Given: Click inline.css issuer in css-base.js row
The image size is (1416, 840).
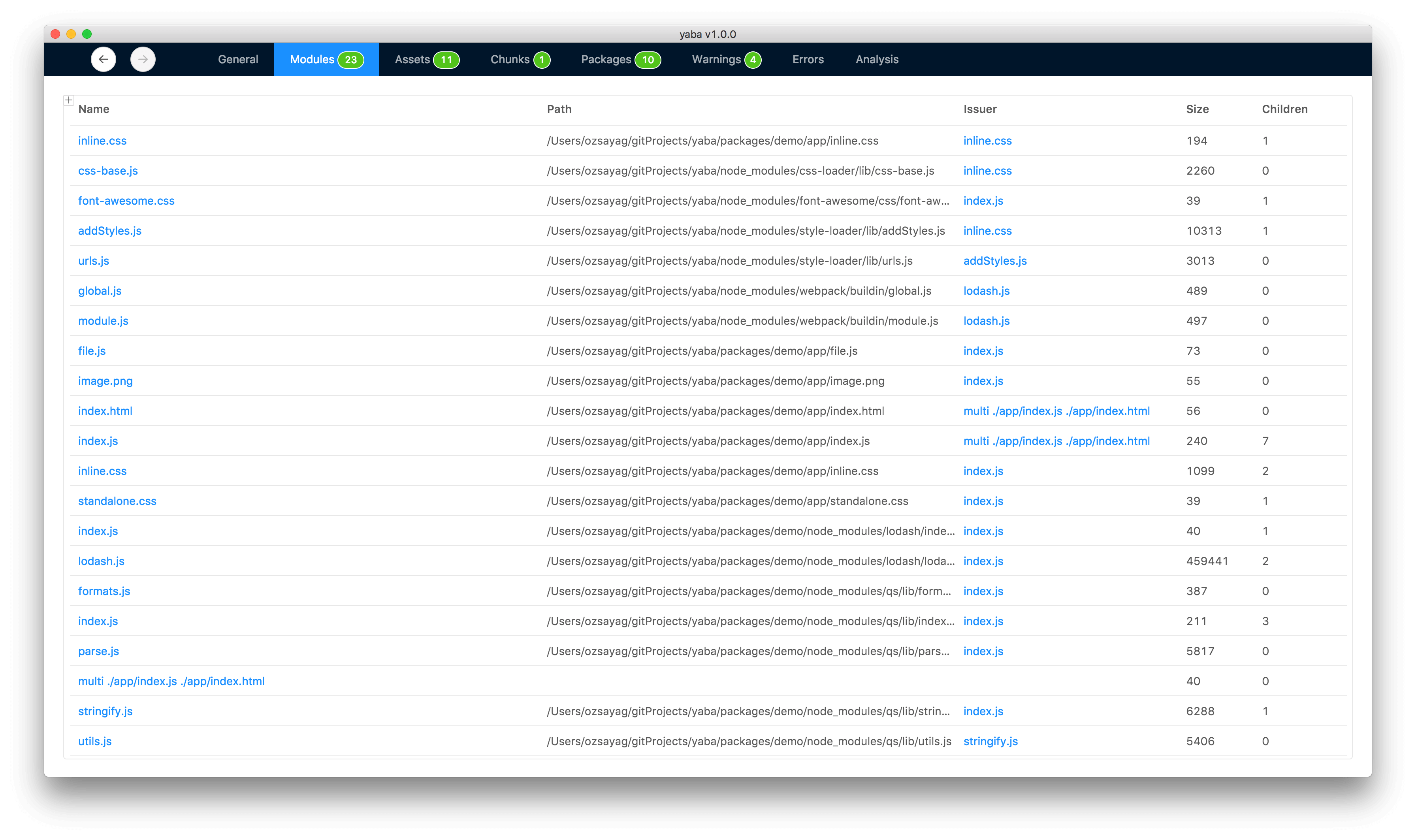Looking at the screenshot, I should (x=988, y=171).
